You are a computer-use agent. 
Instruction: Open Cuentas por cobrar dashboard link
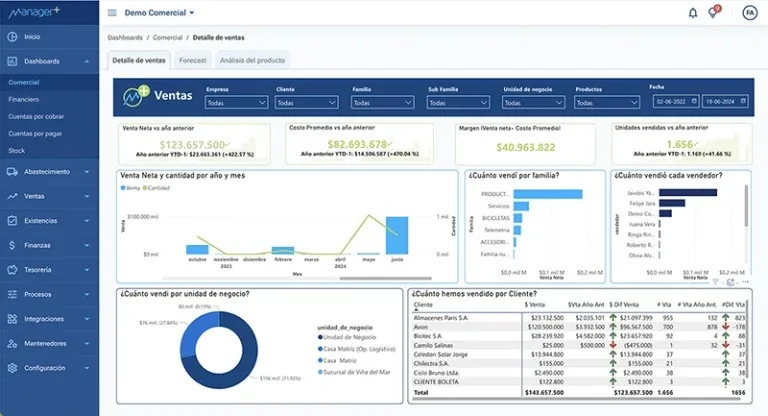pos(36,117)
